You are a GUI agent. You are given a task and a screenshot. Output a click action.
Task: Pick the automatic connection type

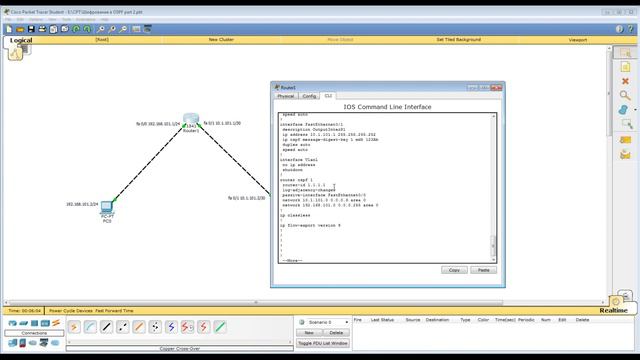74,327
